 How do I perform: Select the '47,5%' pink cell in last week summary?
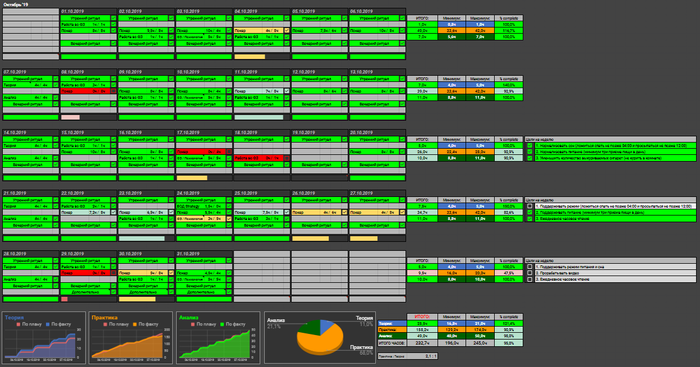(x=508, y=273)
